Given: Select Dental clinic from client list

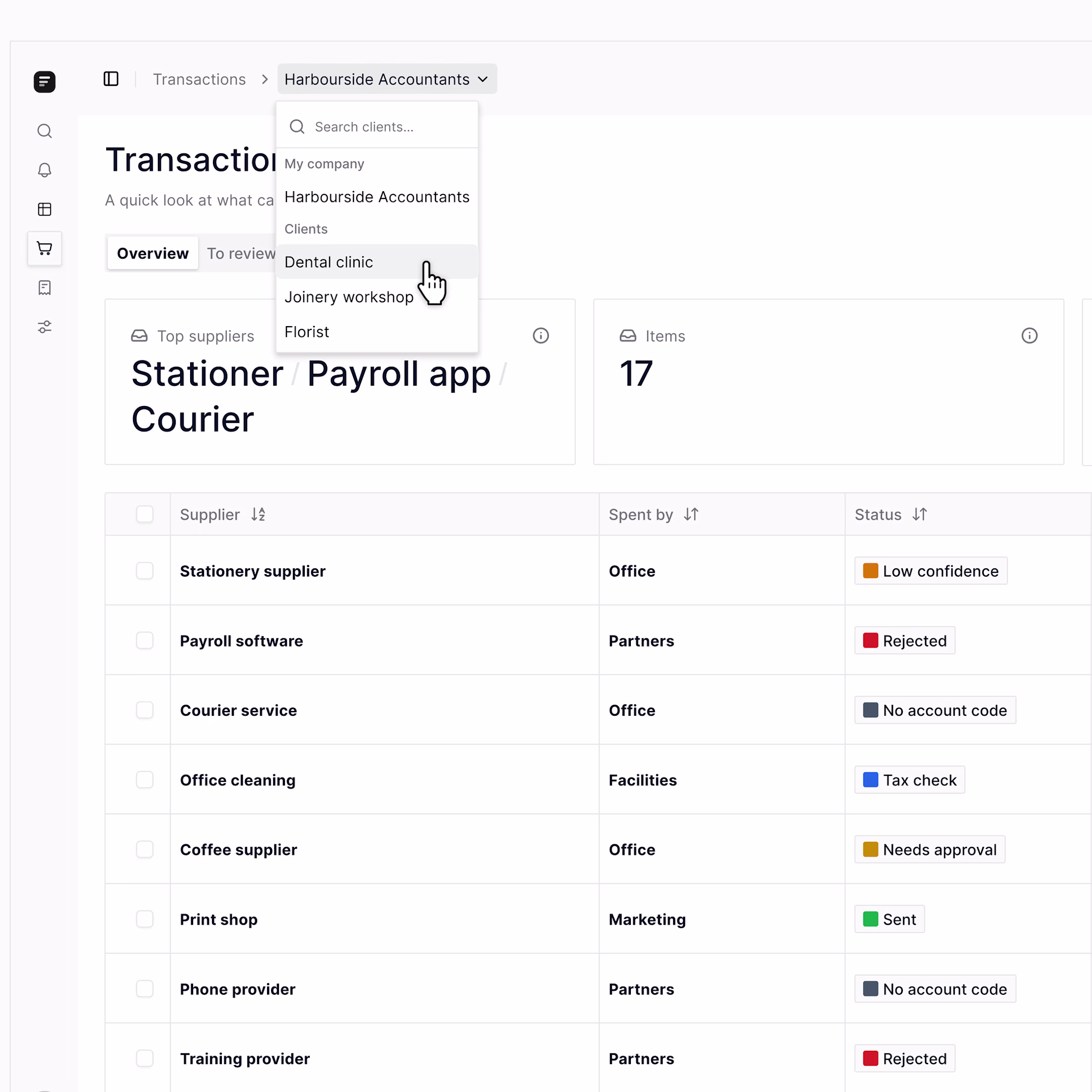Looking at the screenshot, I should pyautogui.click(x=377, y=262).
